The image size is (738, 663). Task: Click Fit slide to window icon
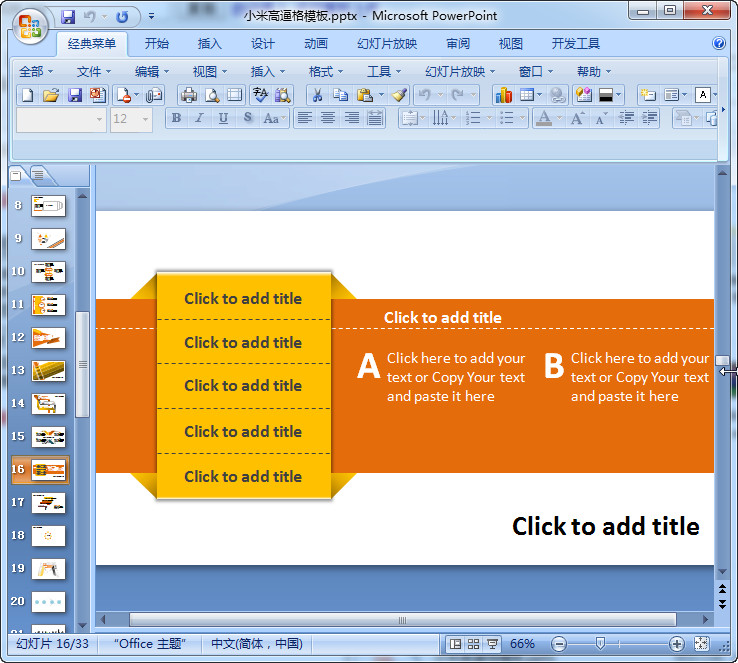coord(701,644)
